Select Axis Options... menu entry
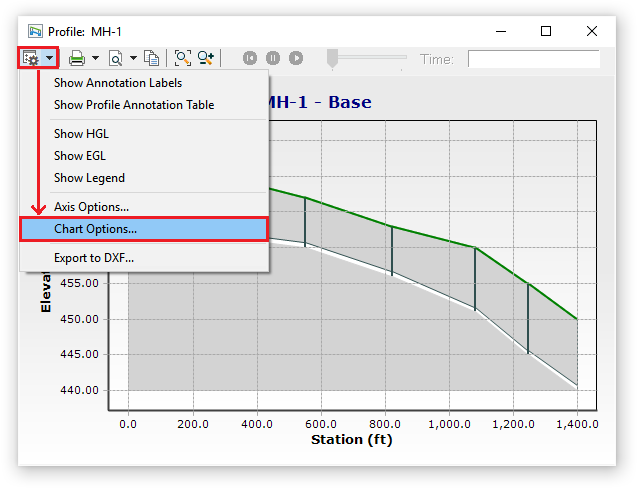639x488 pixels. click(91, 207)
